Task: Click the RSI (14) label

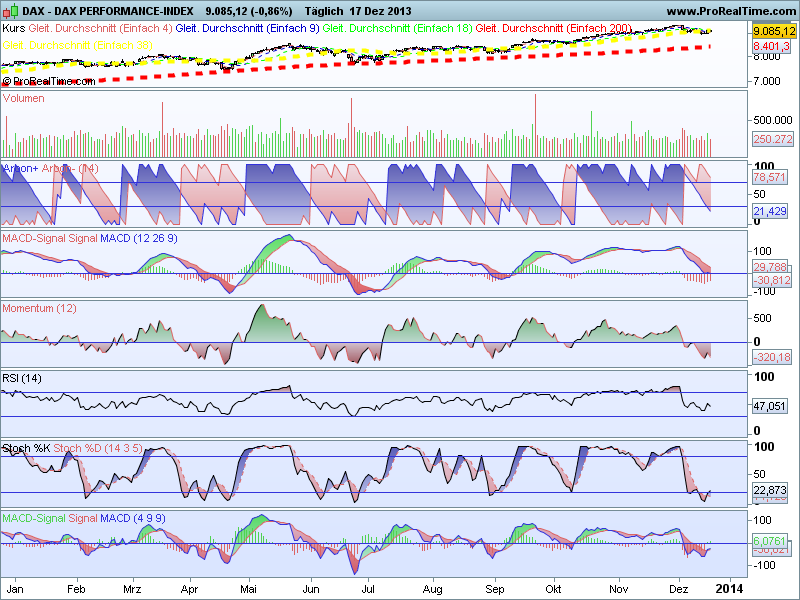Action: (x=22, y=378)
